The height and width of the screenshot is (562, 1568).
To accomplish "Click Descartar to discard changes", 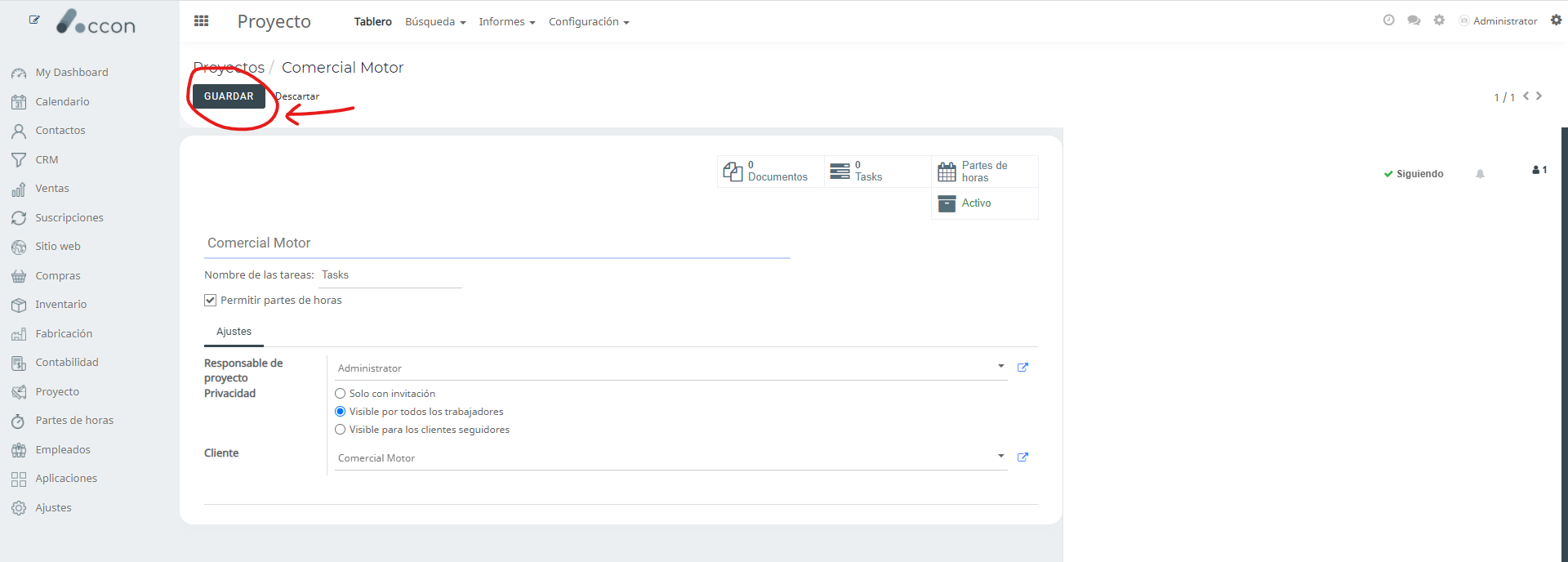I will tap(297, 96).
